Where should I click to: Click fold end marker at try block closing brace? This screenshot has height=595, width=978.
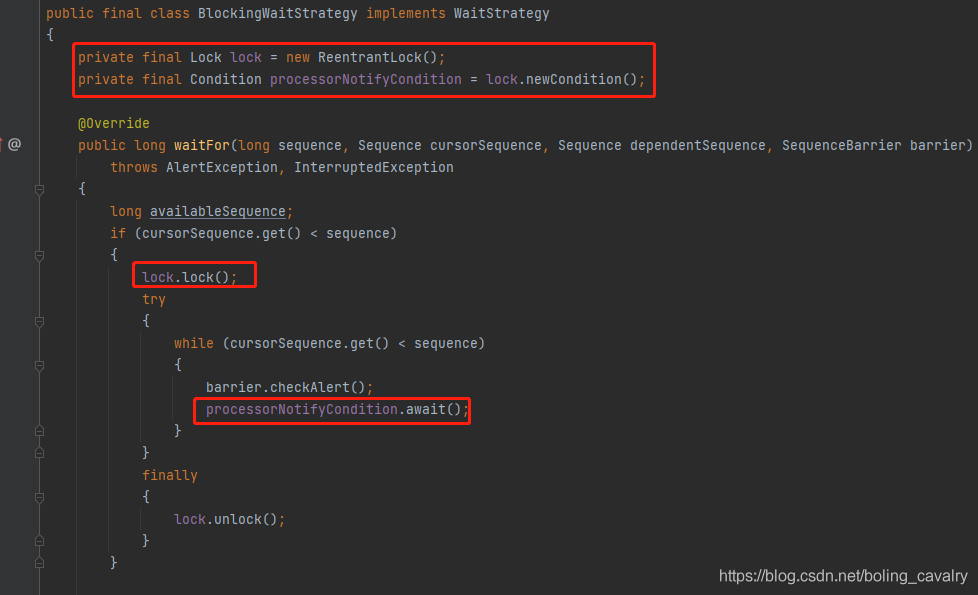(39, 453)
